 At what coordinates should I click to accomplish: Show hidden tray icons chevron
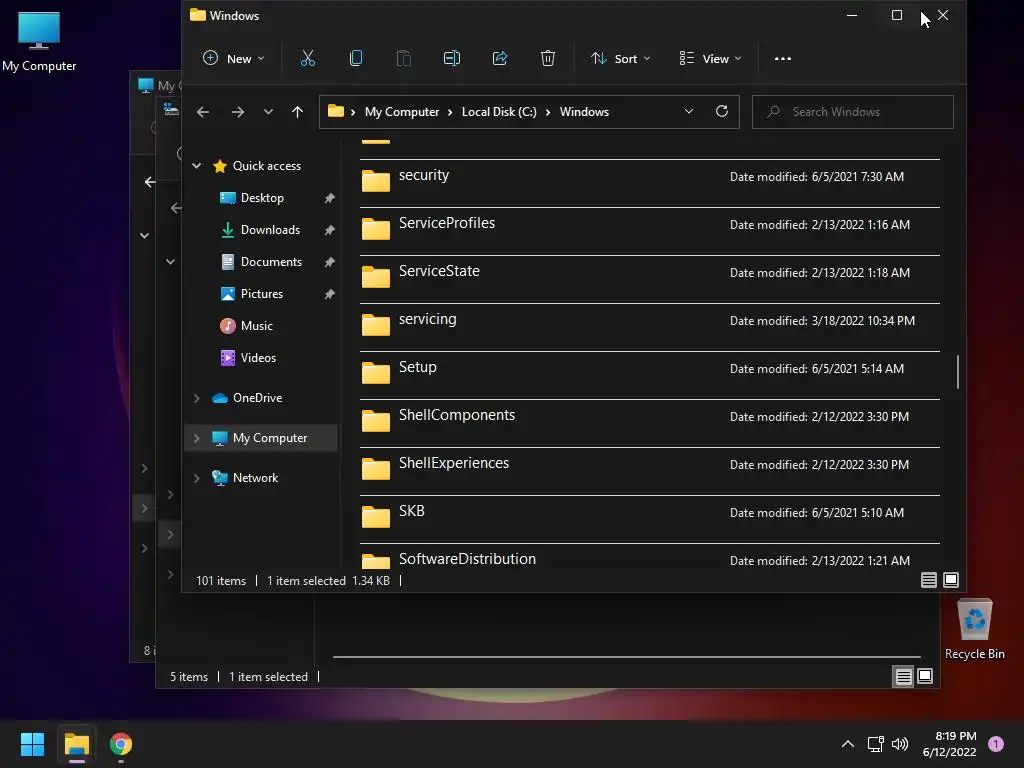click(848, 744)
